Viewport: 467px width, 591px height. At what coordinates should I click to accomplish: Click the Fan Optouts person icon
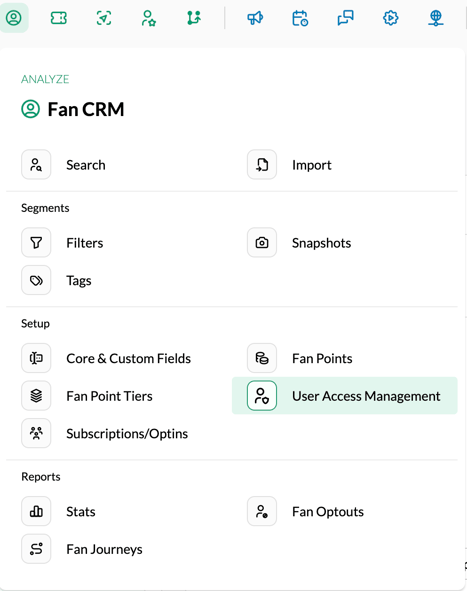[x=262, y=511]
